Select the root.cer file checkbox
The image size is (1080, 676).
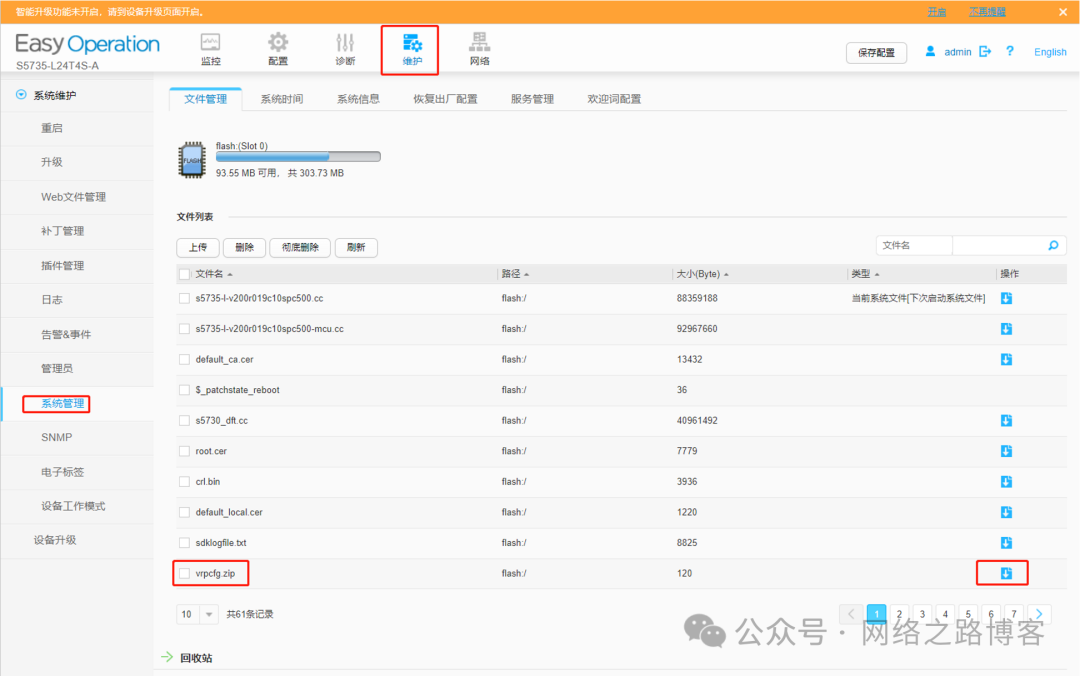[x=184, y=451]
